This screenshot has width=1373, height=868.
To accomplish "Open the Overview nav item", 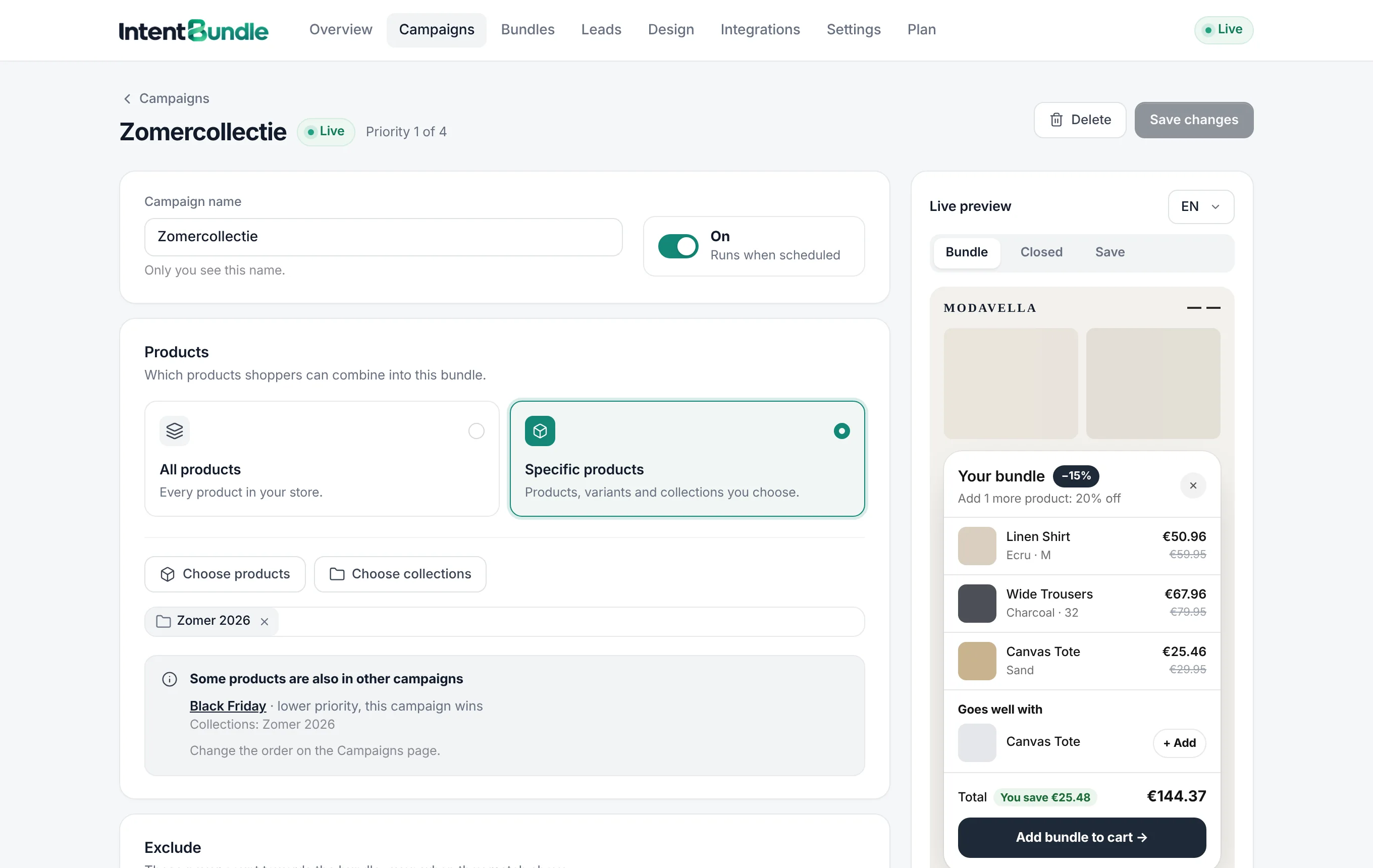I will coord(340,30).
